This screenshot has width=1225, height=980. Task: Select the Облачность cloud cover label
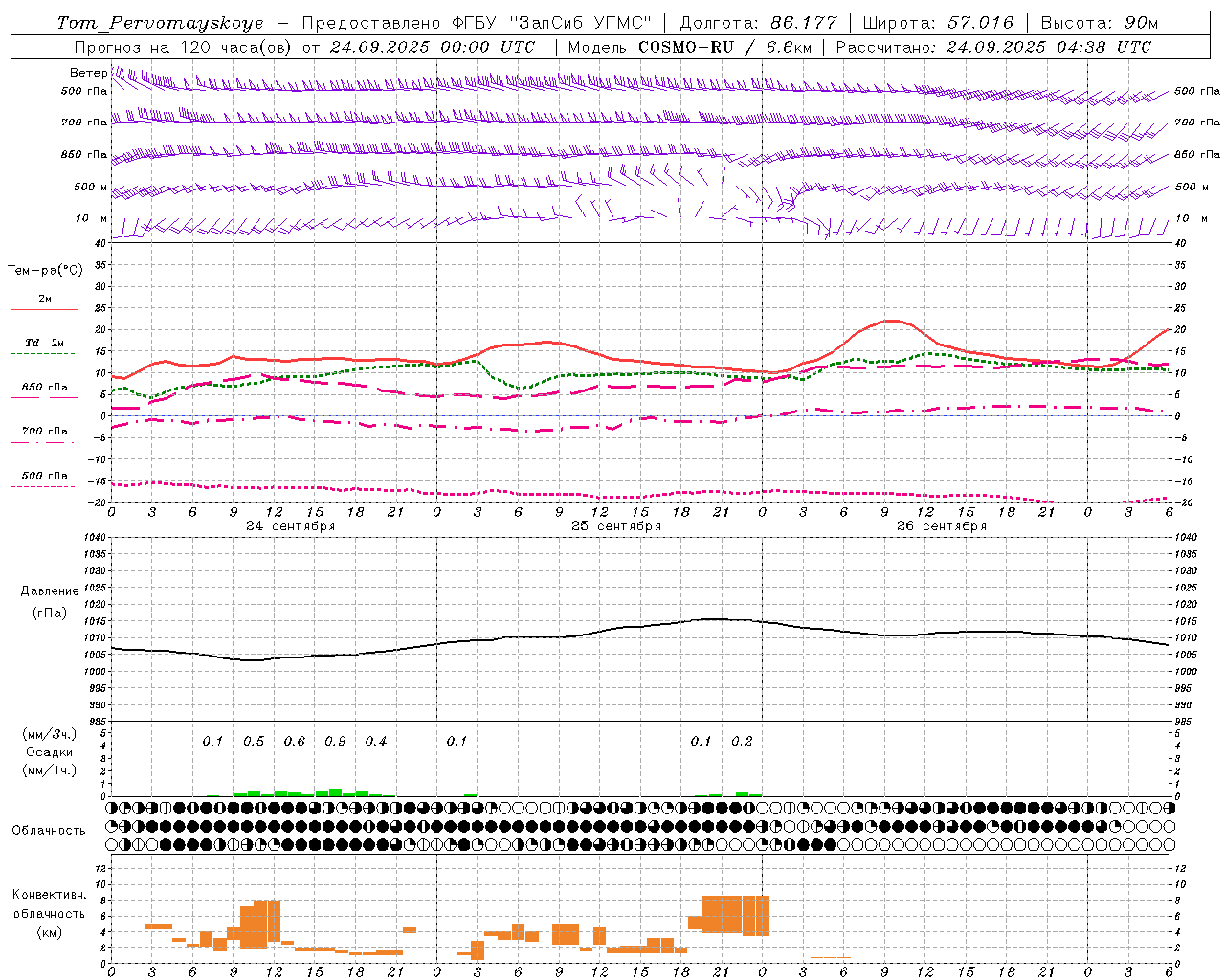pos(49,831)
